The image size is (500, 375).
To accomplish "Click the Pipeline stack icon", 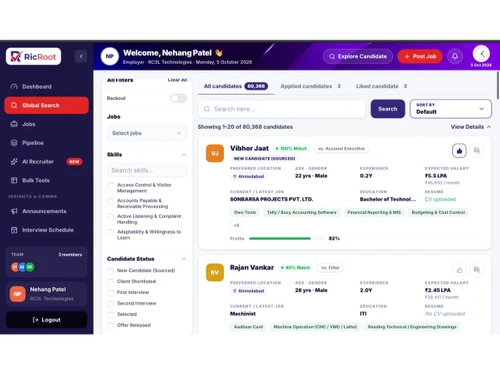I will [14, 143].
